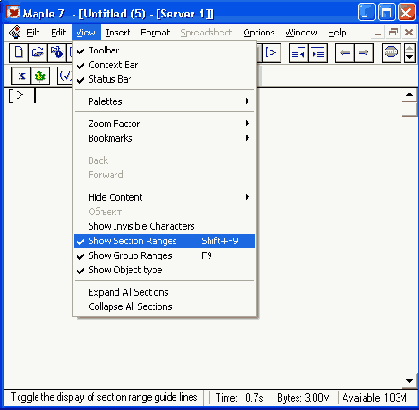Expand the Bookmarks submenu

click(164, 138)
